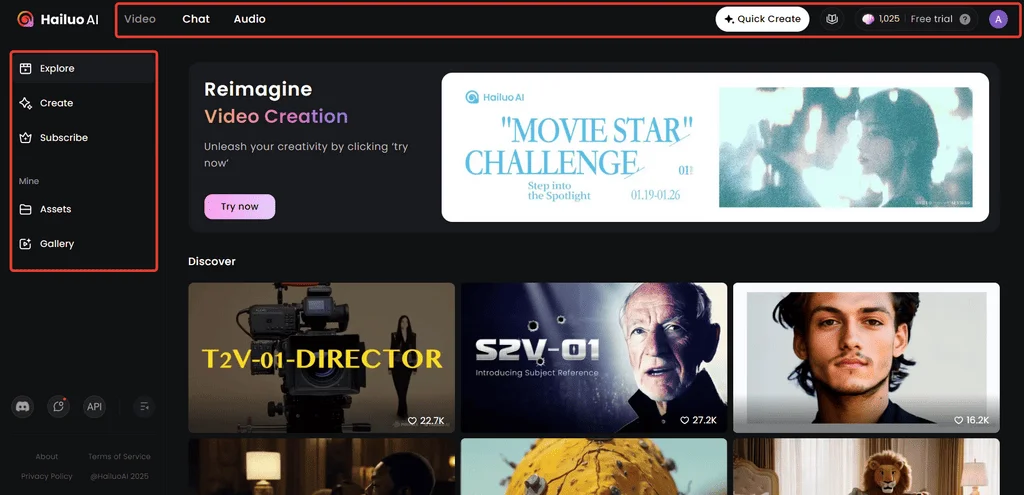Open the Terms of Service link

(x=119, y=457)
